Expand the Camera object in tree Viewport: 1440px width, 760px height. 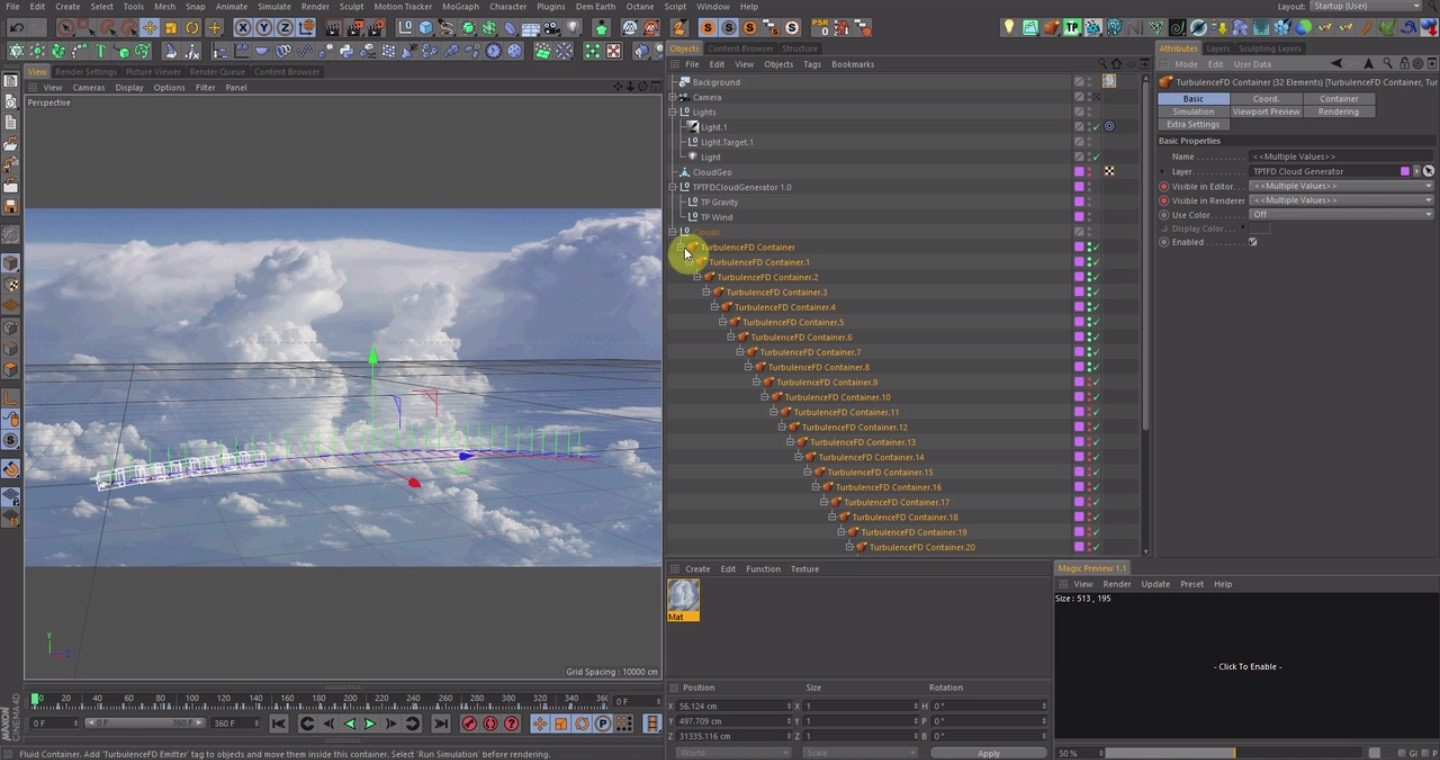pos(673,97)
